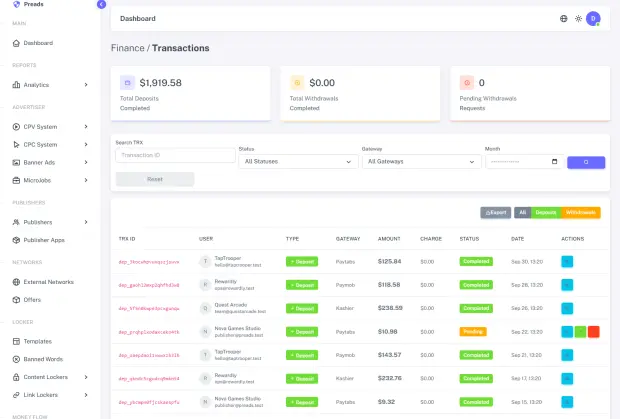Open transaction link starting dep_gaoh

coord(149,285)
